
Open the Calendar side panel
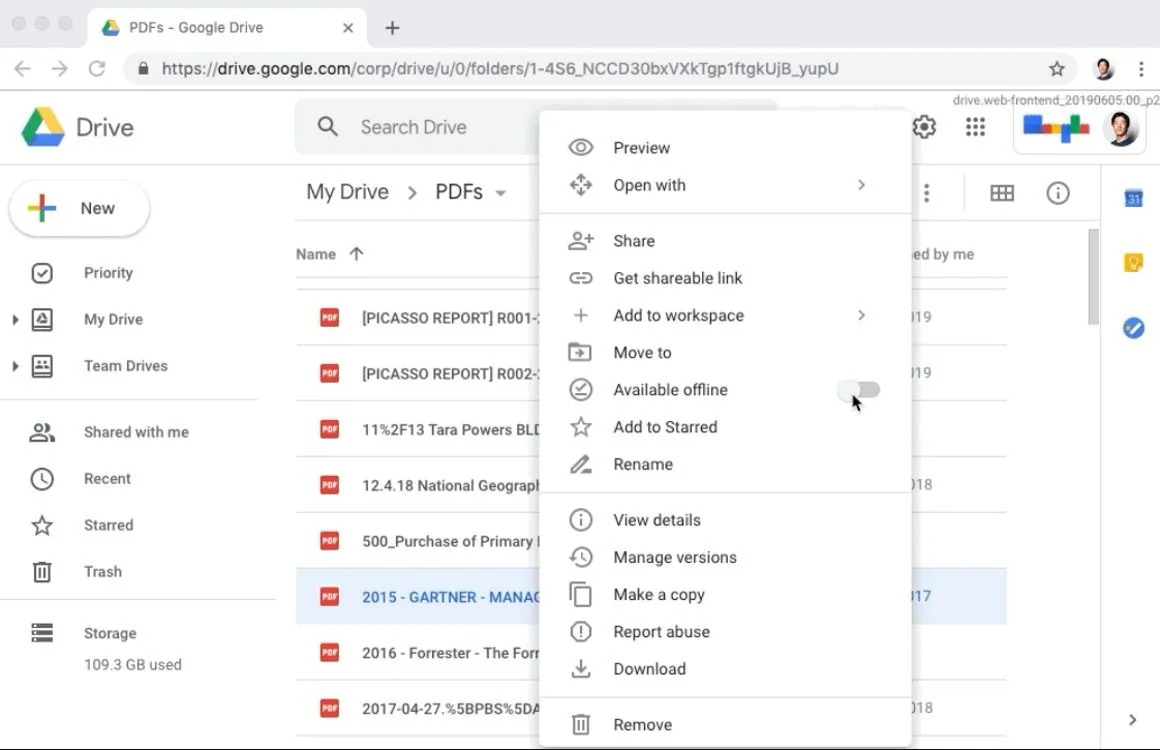(x=1133, y=198)
